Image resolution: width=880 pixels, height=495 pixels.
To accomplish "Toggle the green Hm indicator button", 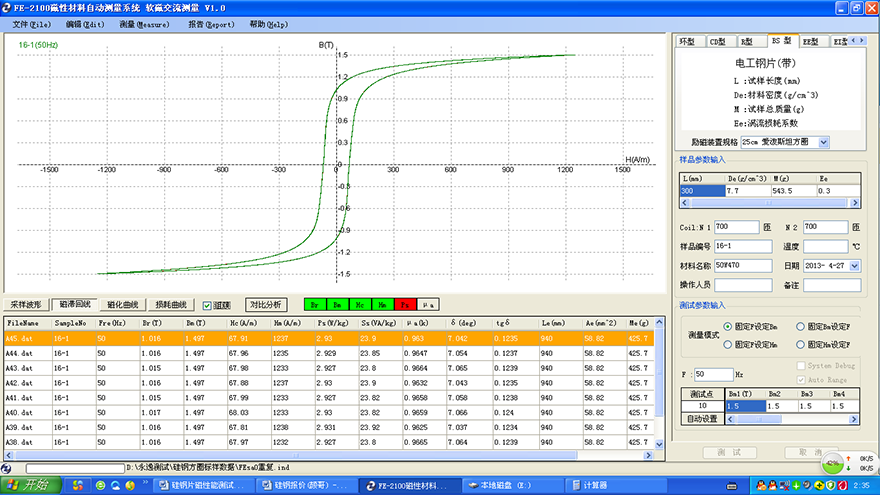I will 382,305.
